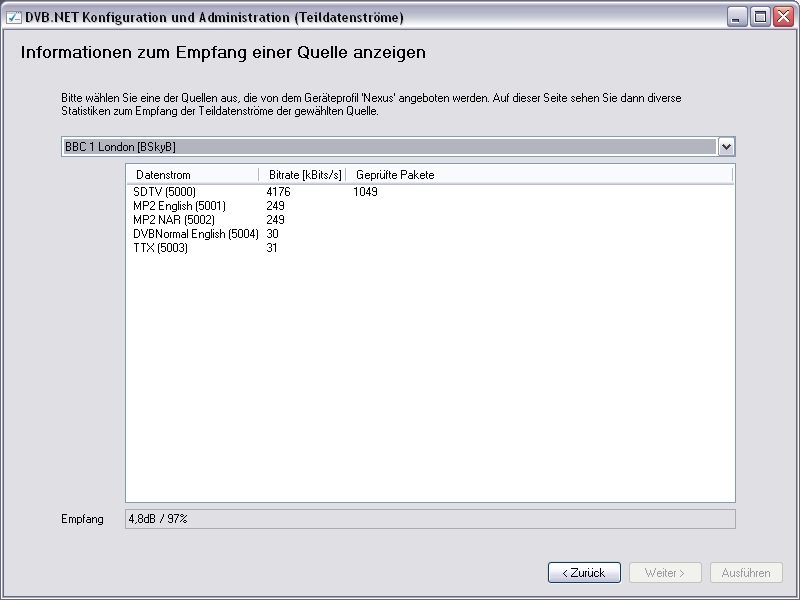Click the BBC 1 London [BSkyB] combo box

point(388,147)
